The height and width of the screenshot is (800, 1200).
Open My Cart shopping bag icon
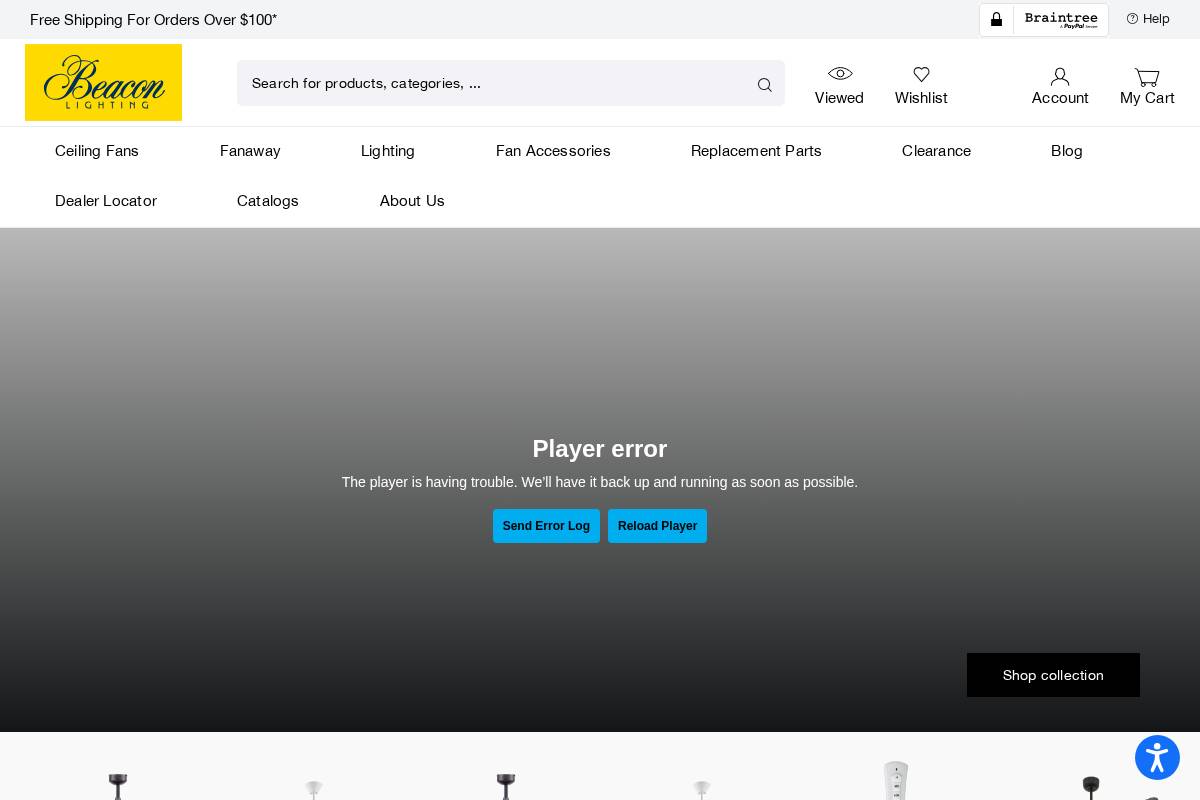1147,77
